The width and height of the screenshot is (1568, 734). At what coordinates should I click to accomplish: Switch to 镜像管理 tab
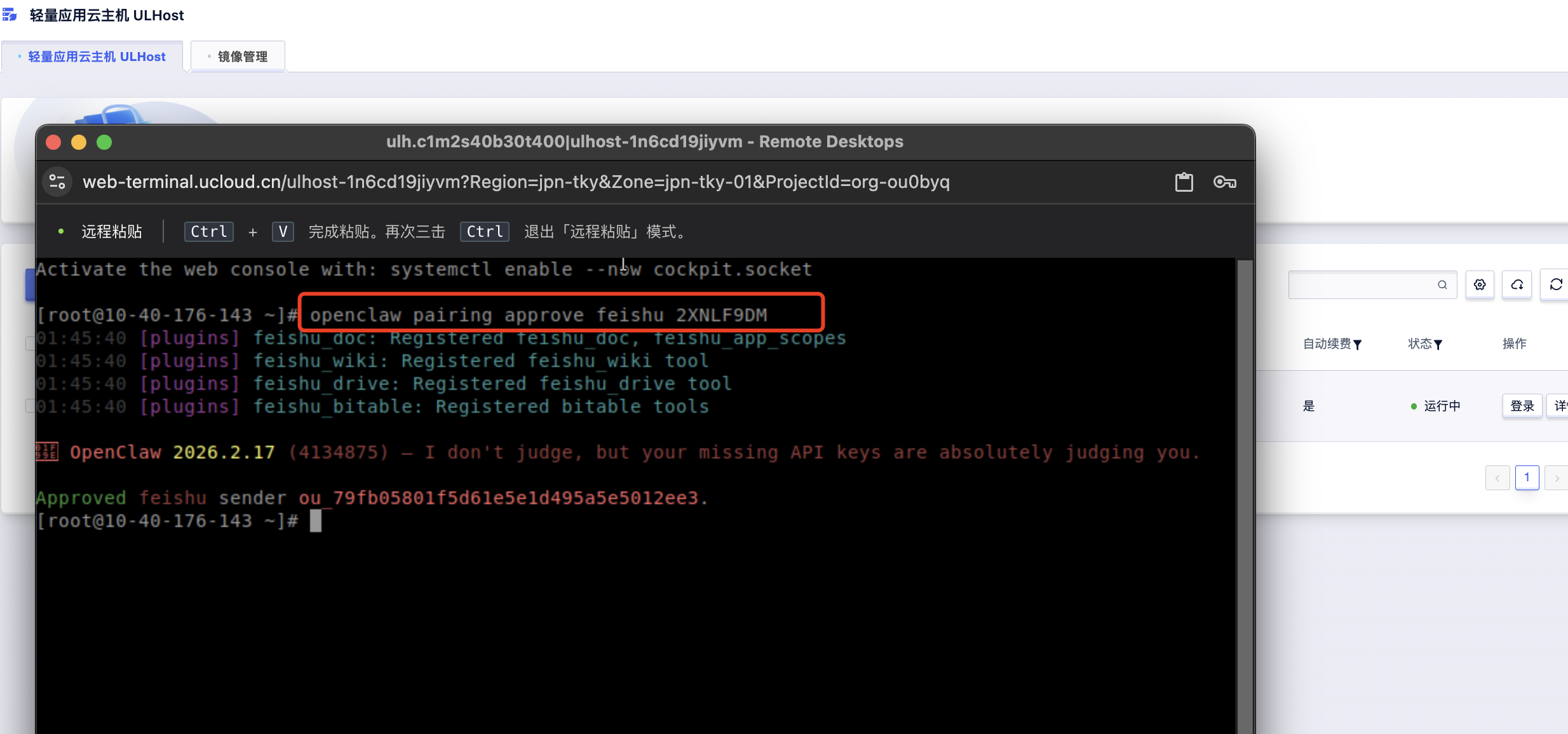coord(242,57)
